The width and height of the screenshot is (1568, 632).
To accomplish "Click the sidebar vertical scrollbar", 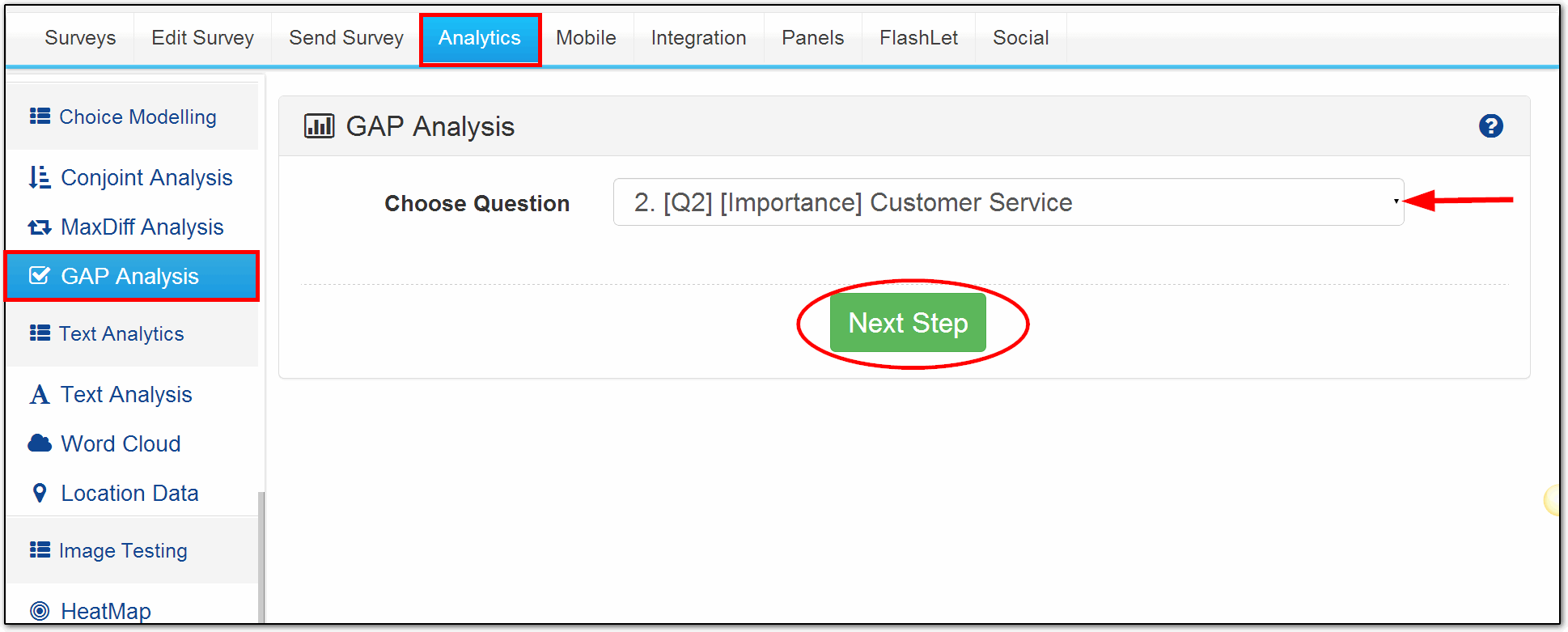I will (261, 557).
